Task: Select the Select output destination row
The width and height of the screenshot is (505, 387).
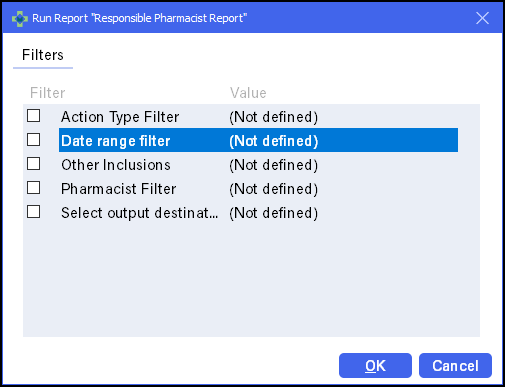Action: (x=258, y=213)
